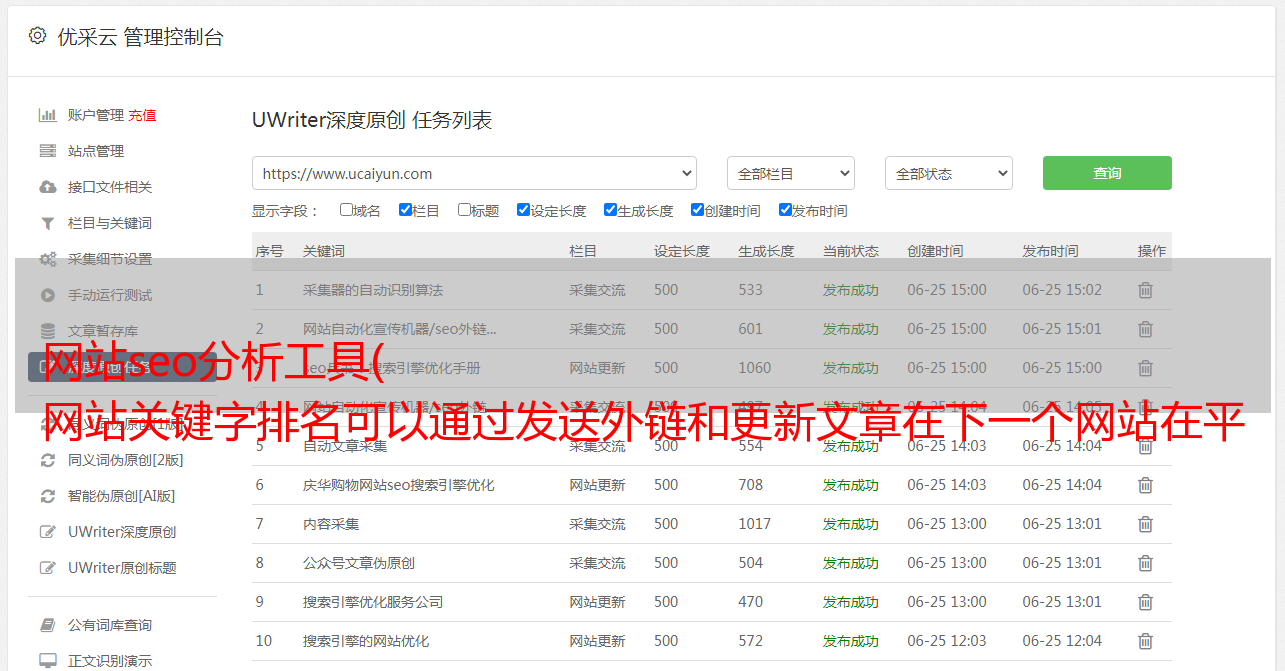Click the 发布时间 column header
Image resolution: width=1285 pixels, height=671 pixels.
pos(1050,251)
